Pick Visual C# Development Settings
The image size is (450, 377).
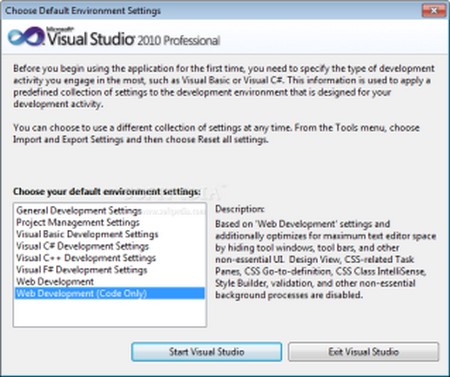tap(82, 246)
